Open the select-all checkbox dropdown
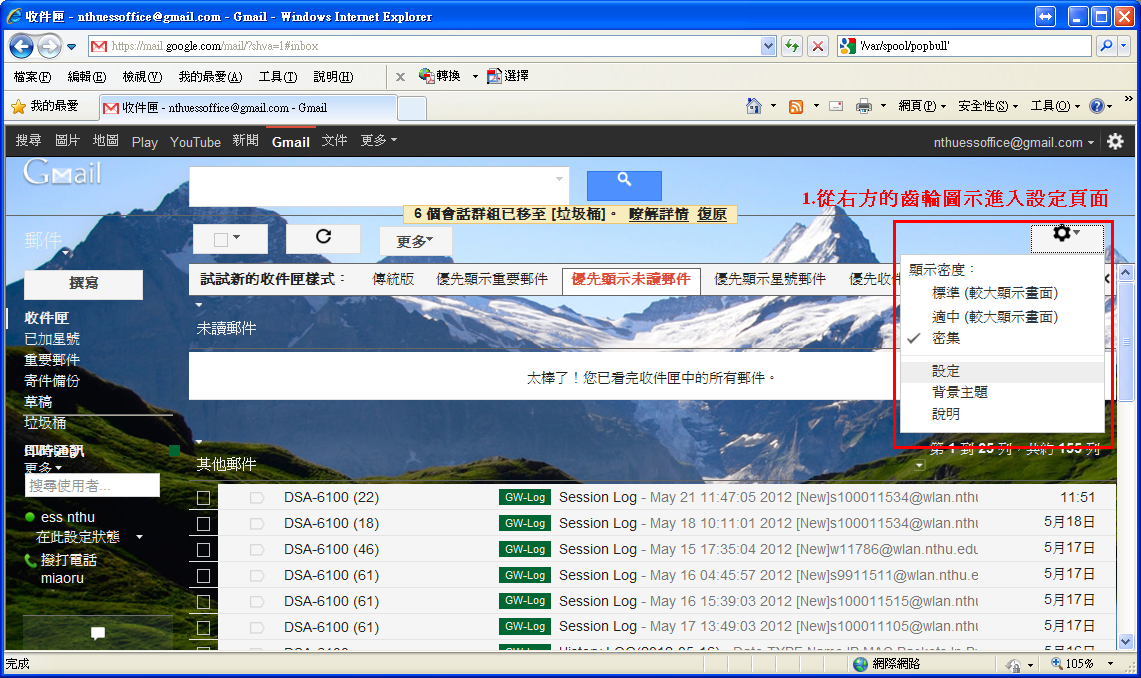The image size is (1141, 678). point(229,239)
